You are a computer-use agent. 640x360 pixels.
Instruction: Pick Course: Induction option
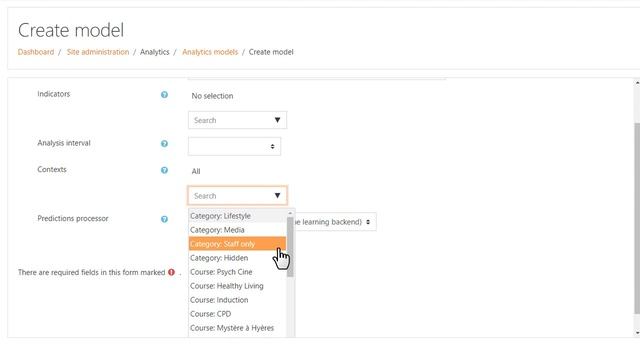(x=238, y=300)
